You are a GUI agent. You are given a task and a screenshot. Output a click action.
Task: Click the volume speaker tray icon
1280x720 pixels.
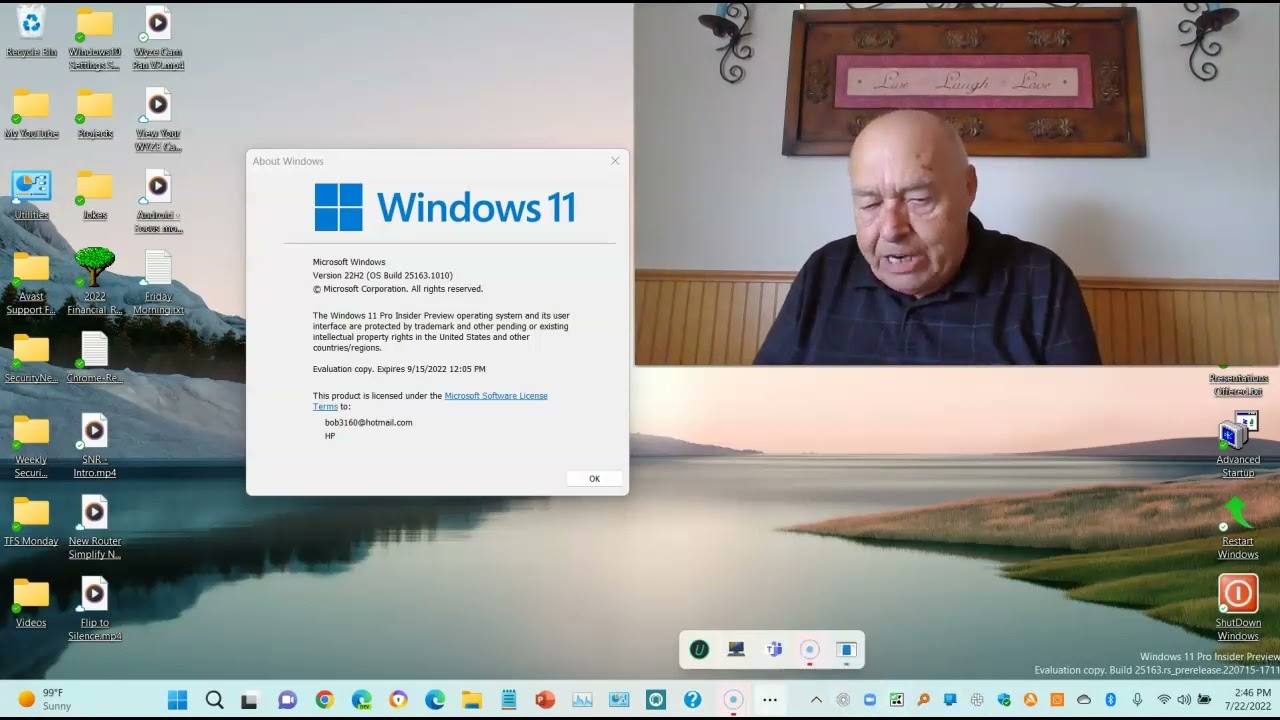pyautogui.click(x=1184, y=700)
